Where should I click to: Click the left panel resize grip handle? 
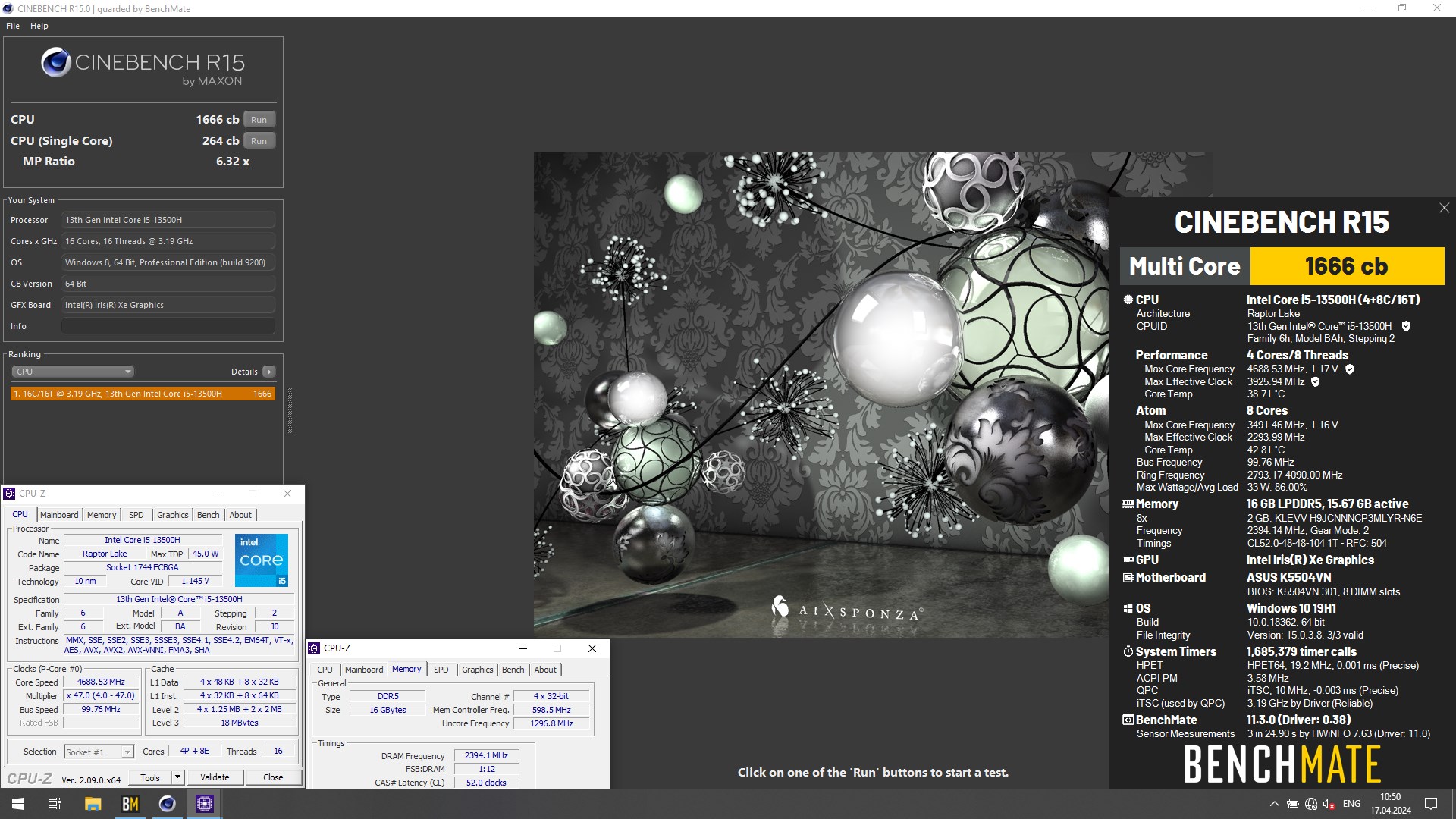tap(290, 411)
